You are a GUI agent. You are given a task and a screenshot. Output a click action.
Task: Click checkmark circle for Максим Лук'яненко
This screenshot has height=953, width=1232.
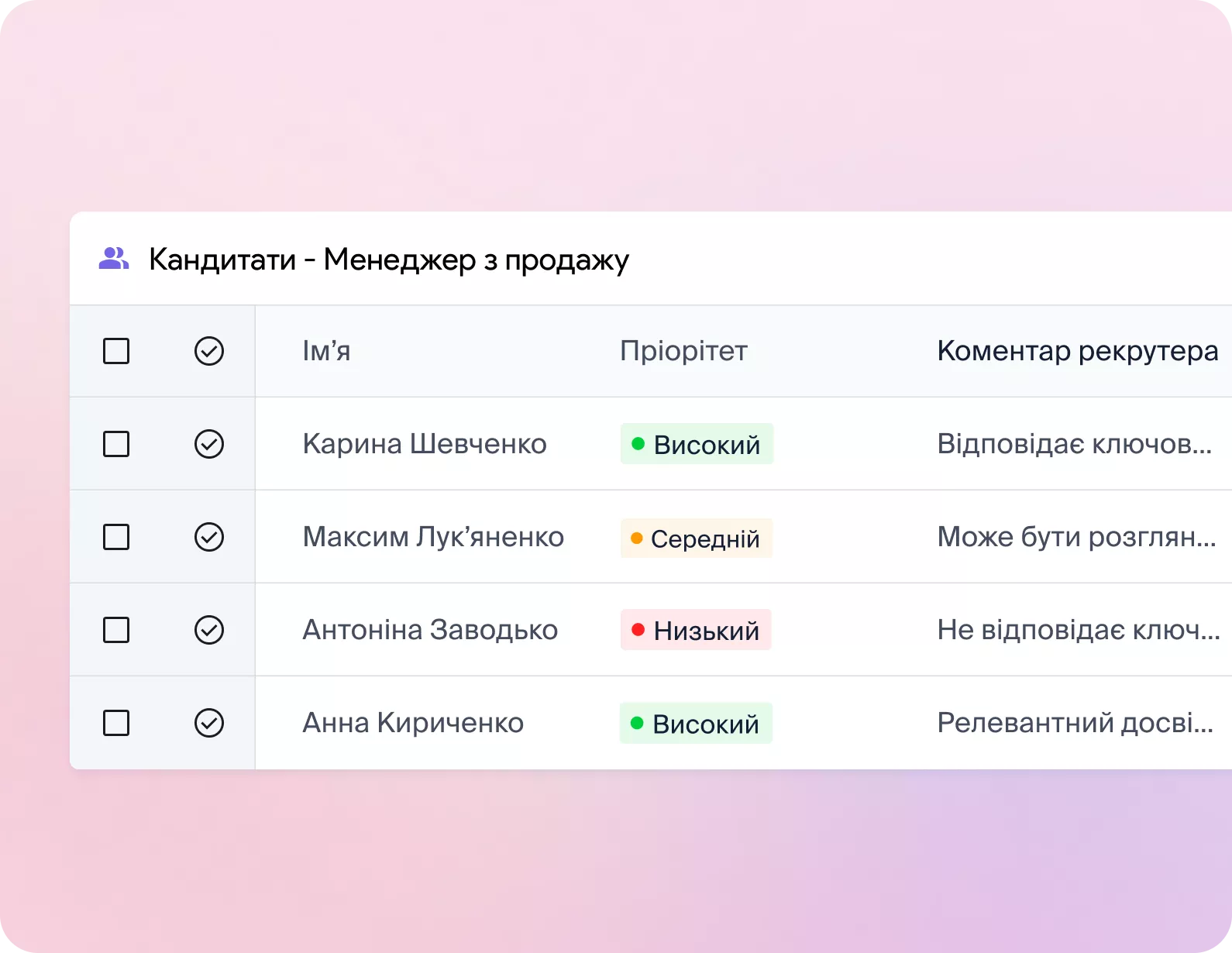(x=209, y=537)
